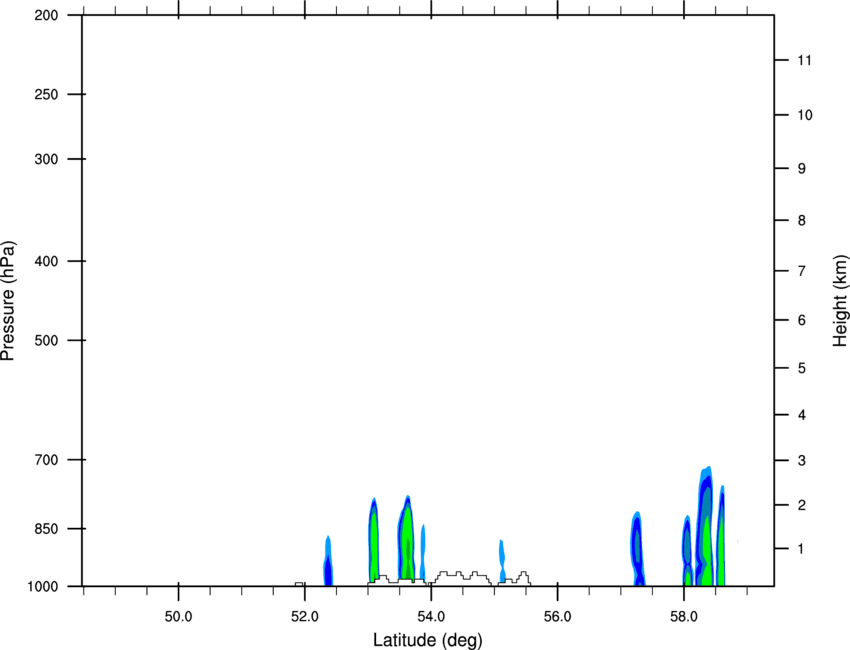The width and height of the screenshot is (850, 650).
Task: Click the 54.0 latitude label
Action: click(x=431, y=617)
